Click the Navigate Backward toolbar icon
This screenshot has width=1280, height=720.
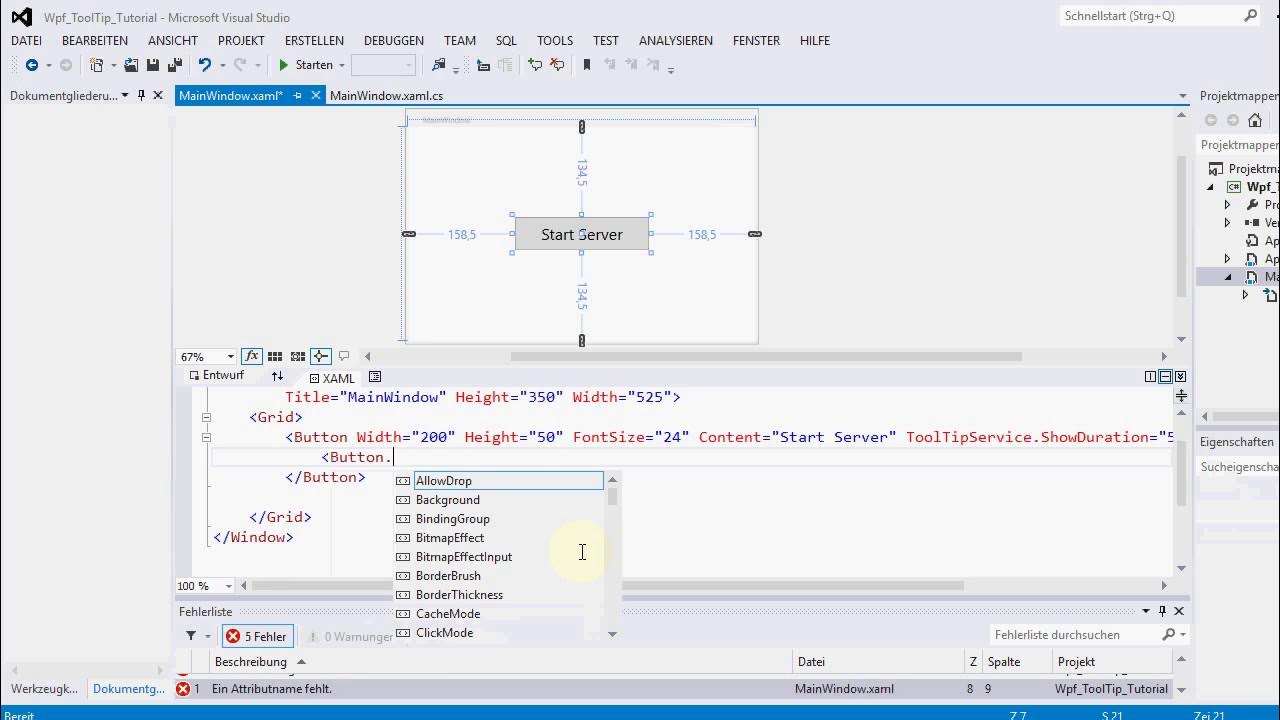(x=32, y=65)
